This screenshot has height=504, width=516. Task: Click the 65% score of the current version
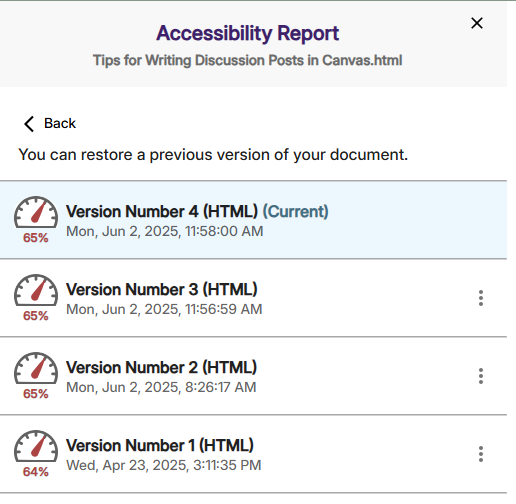[36, 238]
